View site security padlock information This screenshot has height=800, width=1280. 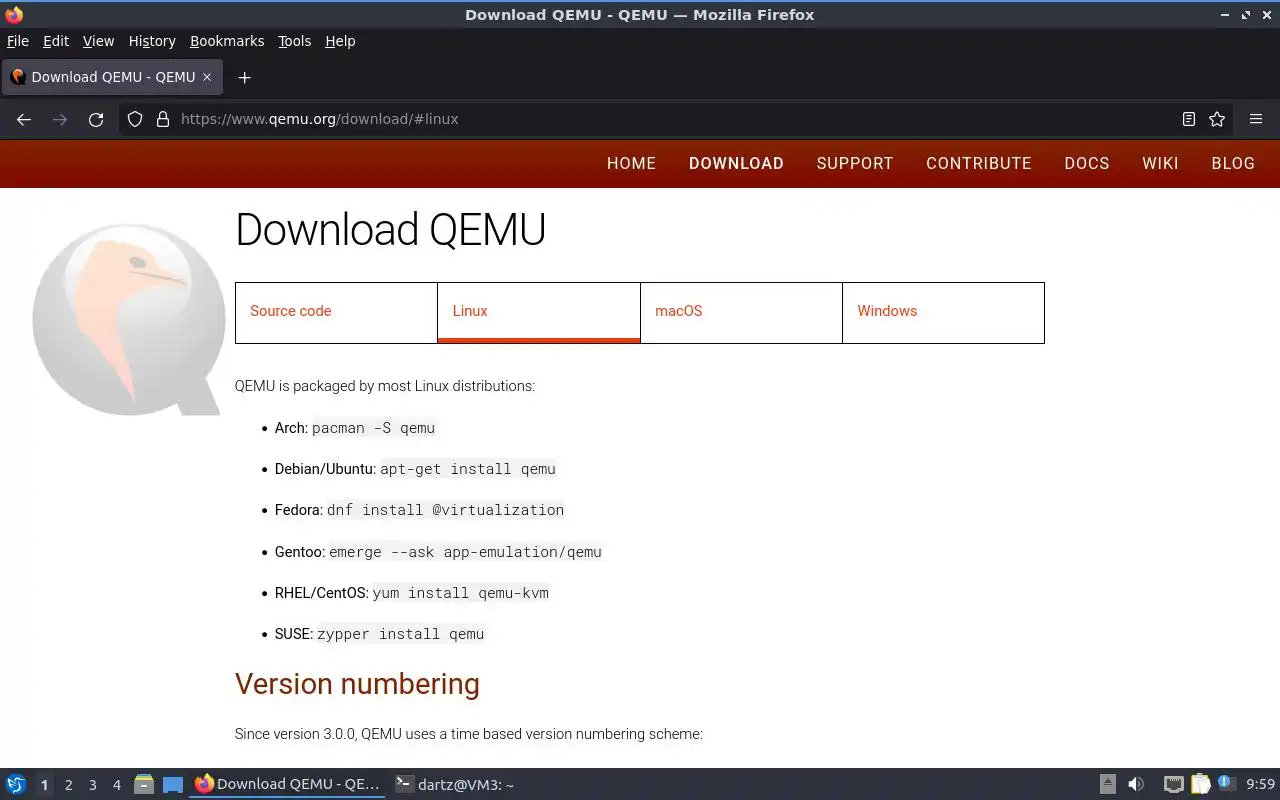(163, 119)
